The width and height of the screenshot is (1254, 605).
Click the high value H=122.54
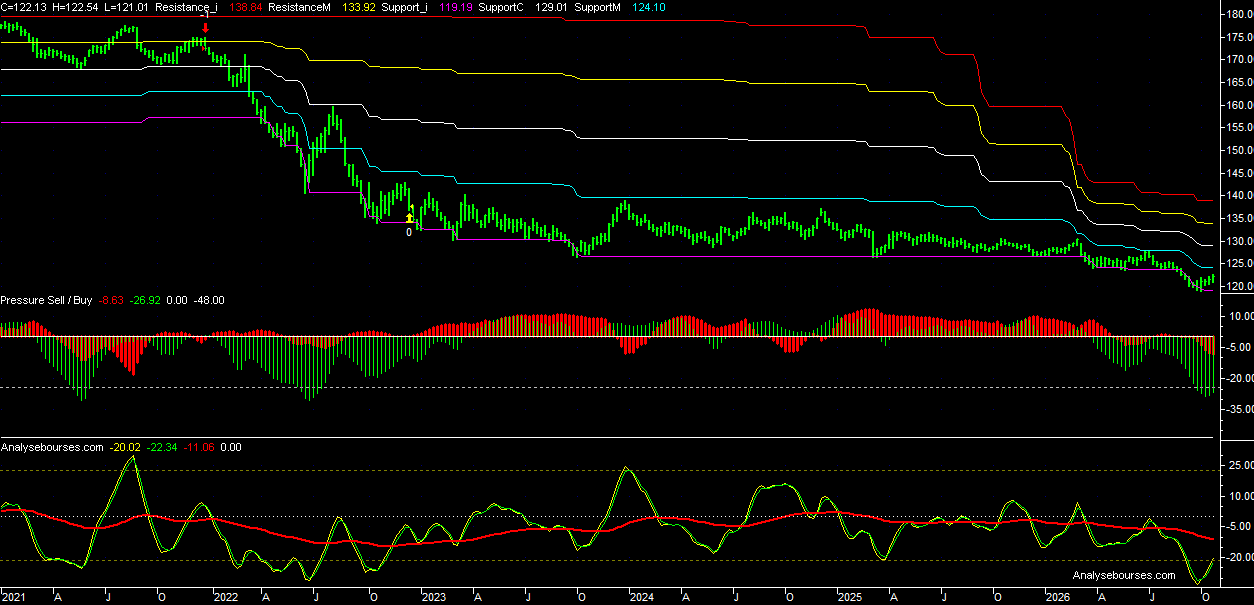[75, 7]
